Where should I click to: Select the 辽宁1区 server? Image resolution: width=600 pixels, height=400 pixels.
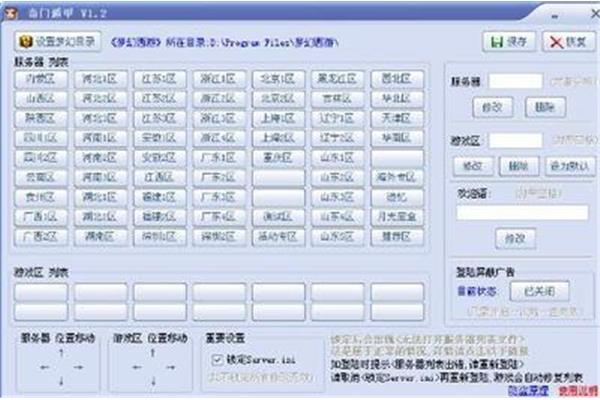pyautogui.click(x=338, y=118)
